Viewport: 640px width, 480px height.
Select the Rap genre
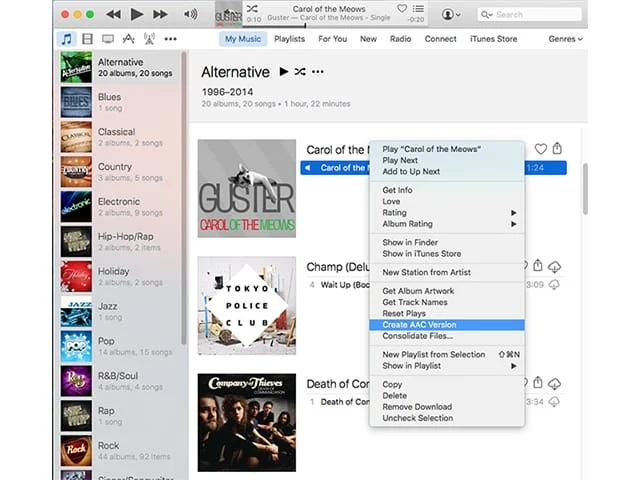(x=119, y=416)
